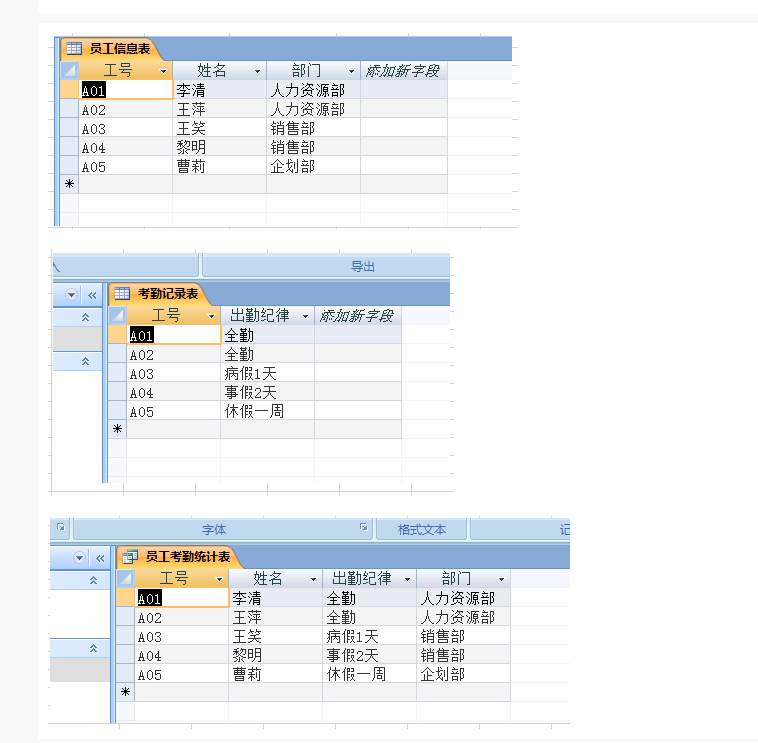Click select-all corner box in 考勤记录表

[x=117, y=316]
